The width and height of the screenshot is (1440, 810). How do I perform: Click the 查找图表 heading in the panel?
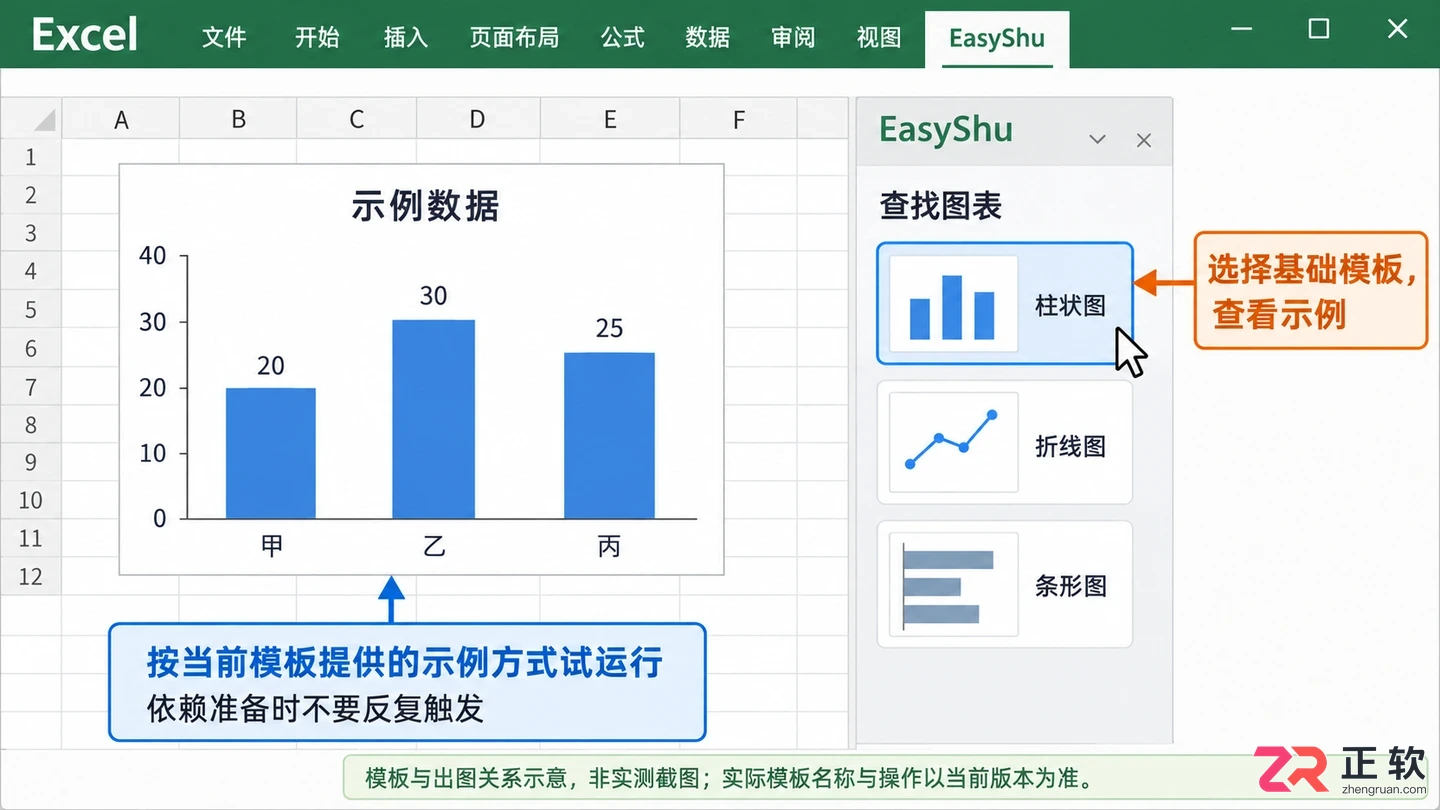[941, 206]
